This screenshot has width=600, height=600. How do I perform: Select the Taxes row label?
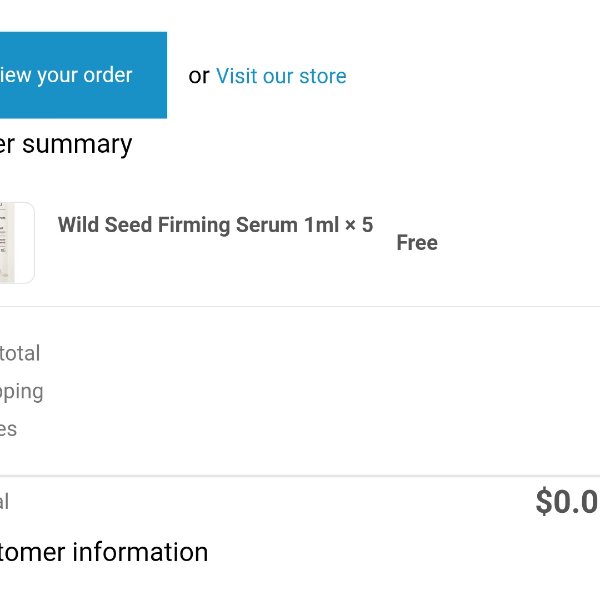pos(8,429)
